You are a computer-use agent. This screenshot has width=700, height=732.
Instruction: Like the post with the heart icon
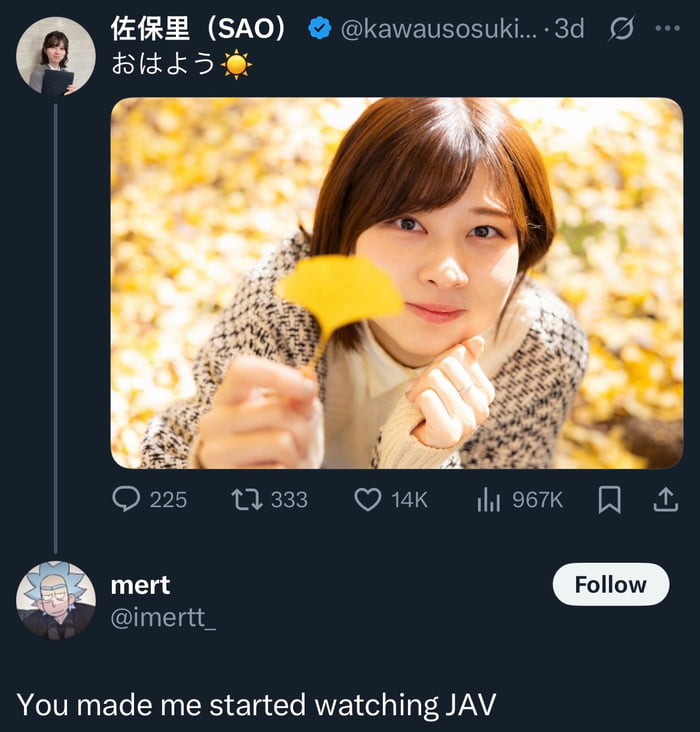368,499
